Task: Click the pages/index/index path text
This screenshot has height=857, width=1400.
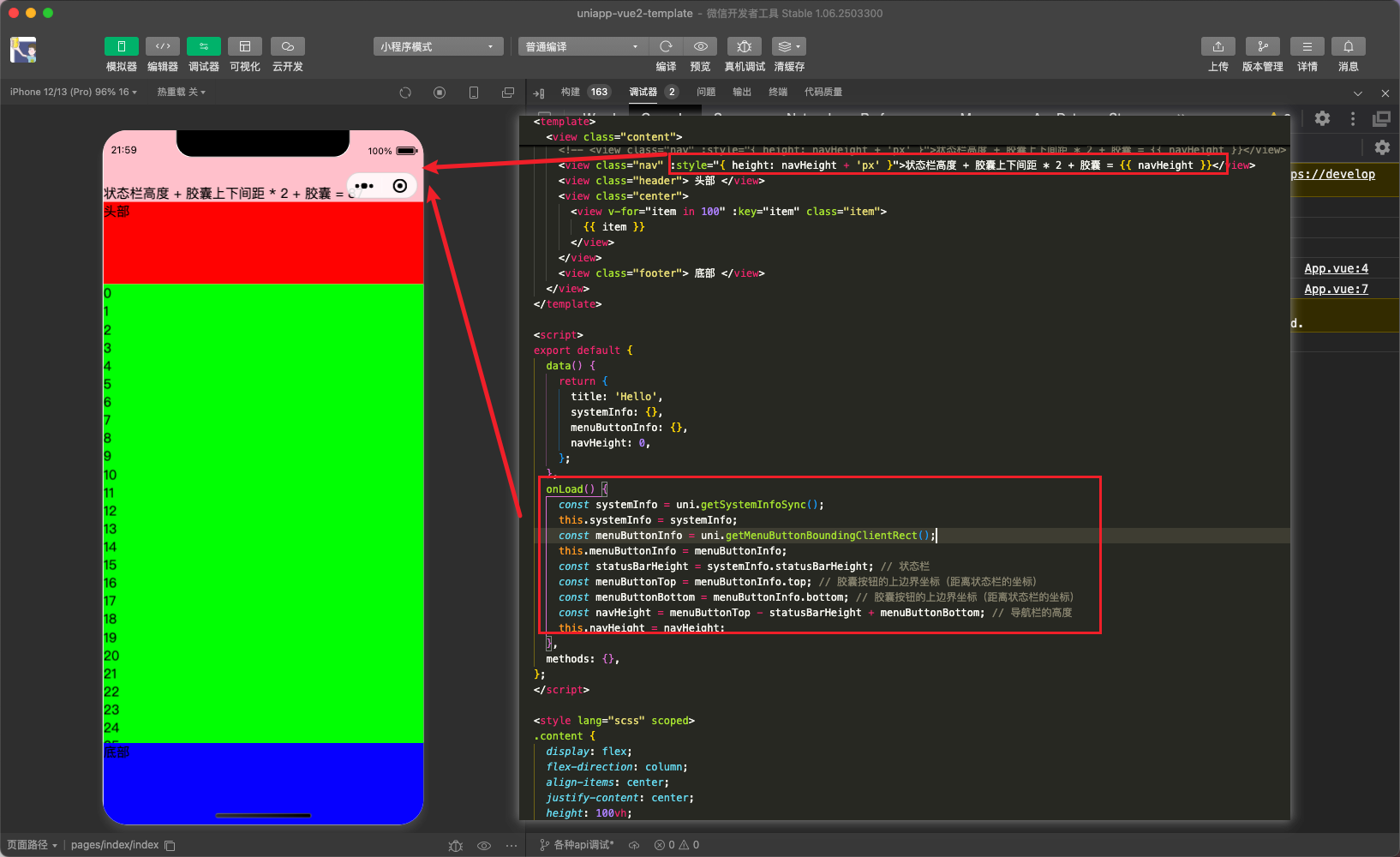Action: pyautogui.click(x=115, y=845)
